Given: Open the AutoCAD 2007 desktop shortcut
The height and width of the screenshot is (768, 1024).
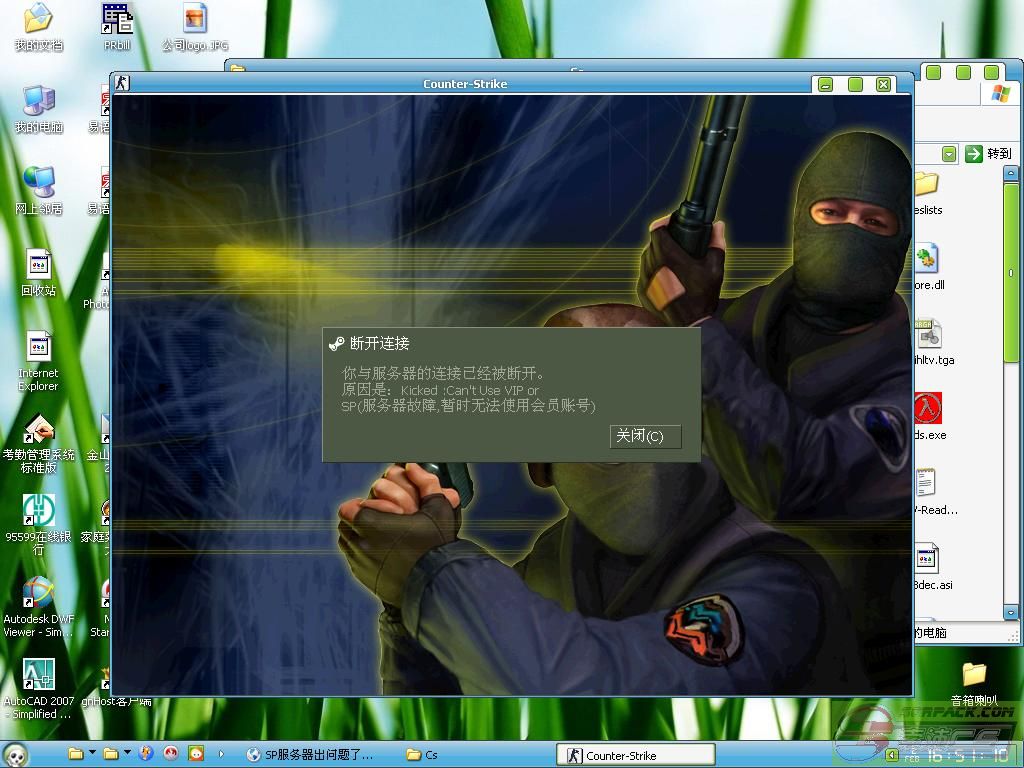Looking at the screenshot, I should coord(38,676).
